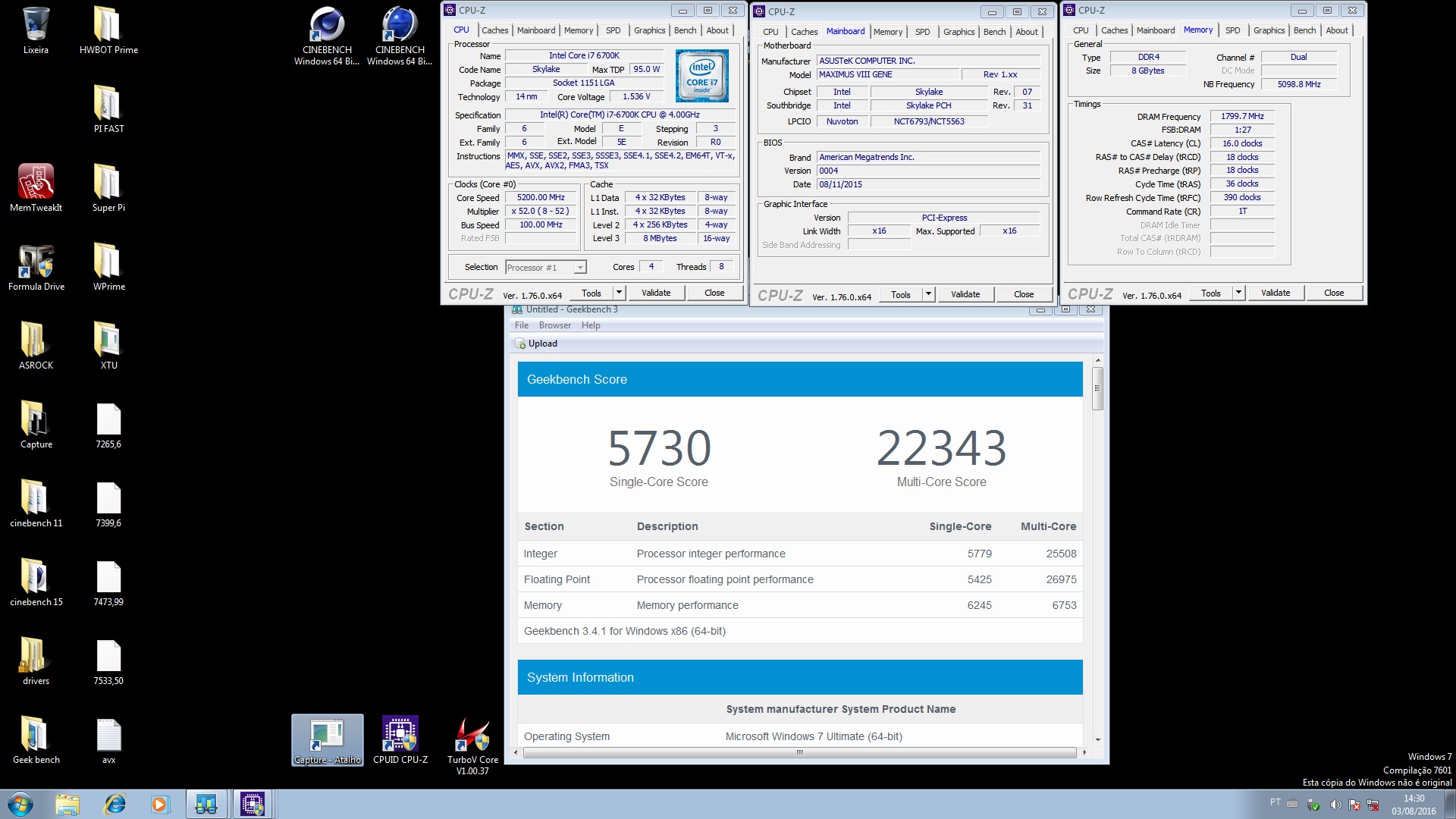
Task: Click Validate in Mainboard CPU-Z window
Action: pos(965,294)
